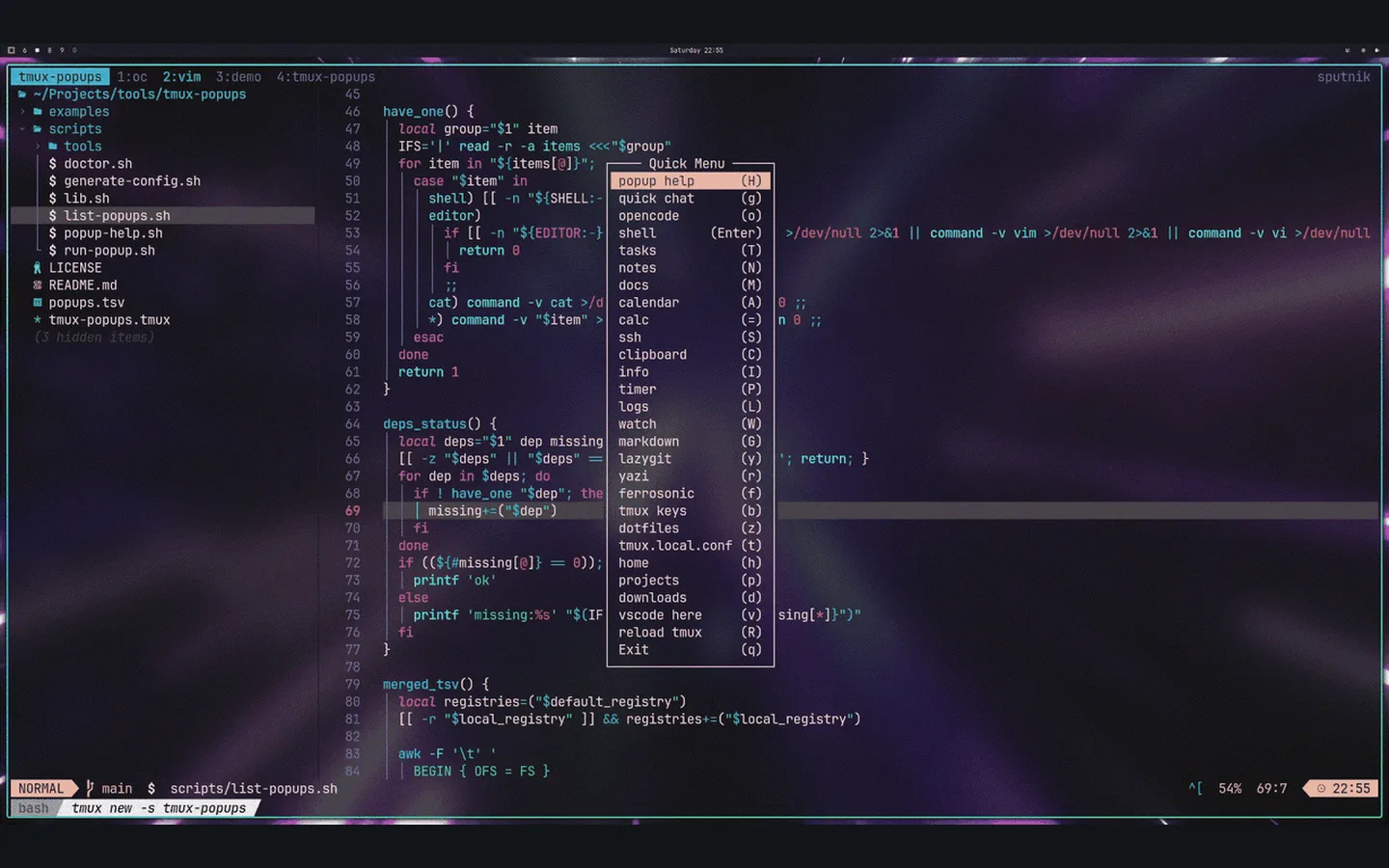The height and width of the screenshot is (868, 1389).
Task: Select tmux window 2:vim
Action: coord(181,77)
